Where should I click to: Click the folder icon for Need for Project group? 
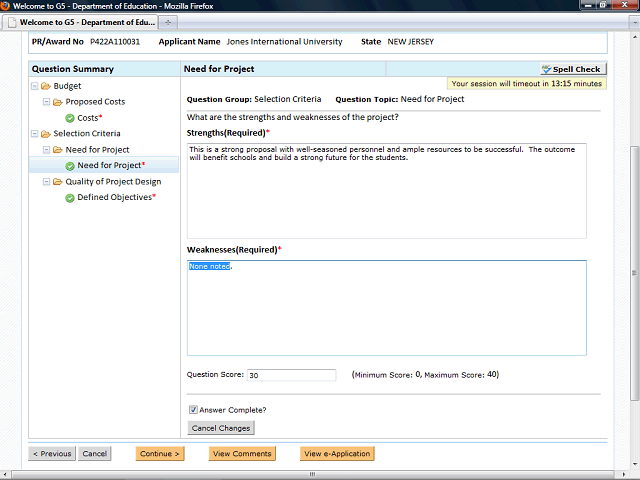pos(58,149)
